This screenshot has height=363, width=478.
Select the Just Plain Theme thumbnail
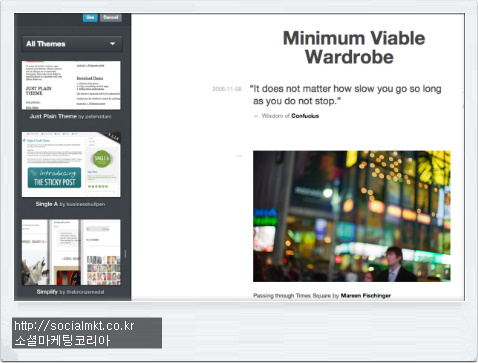click(71, 85)
